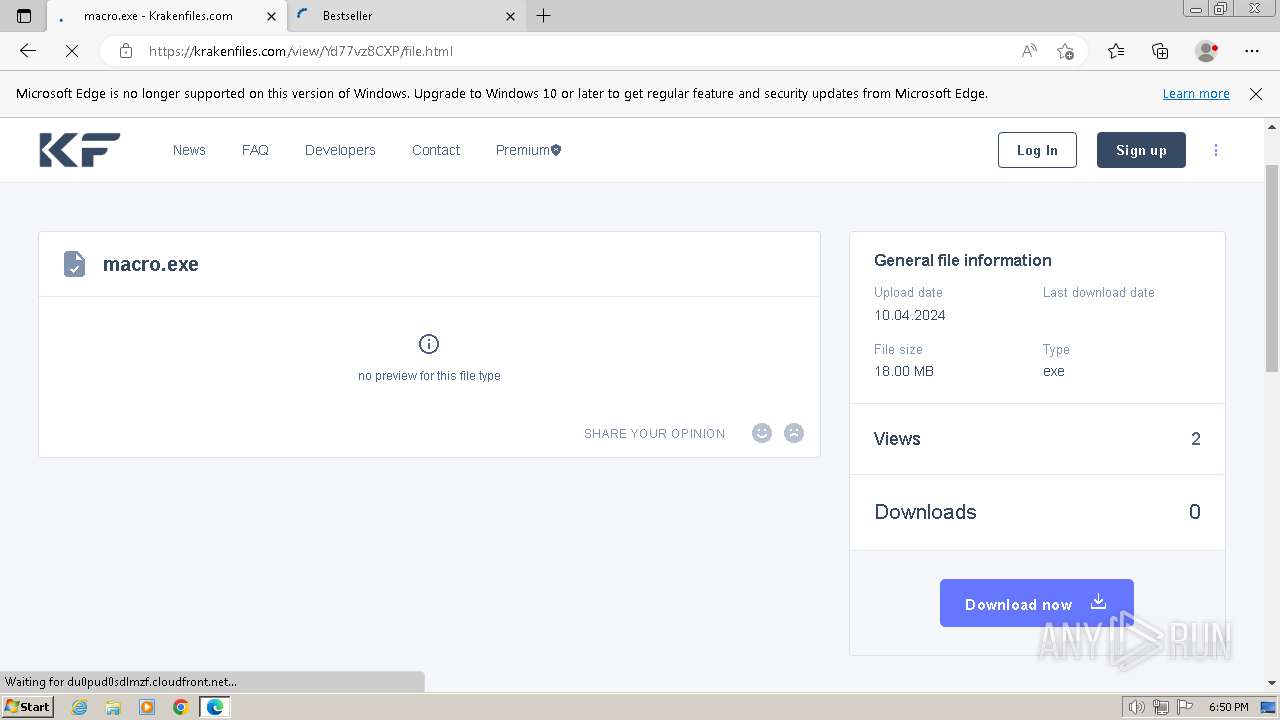Open the browser tab actions menu icon

click(x=24, y=16)
